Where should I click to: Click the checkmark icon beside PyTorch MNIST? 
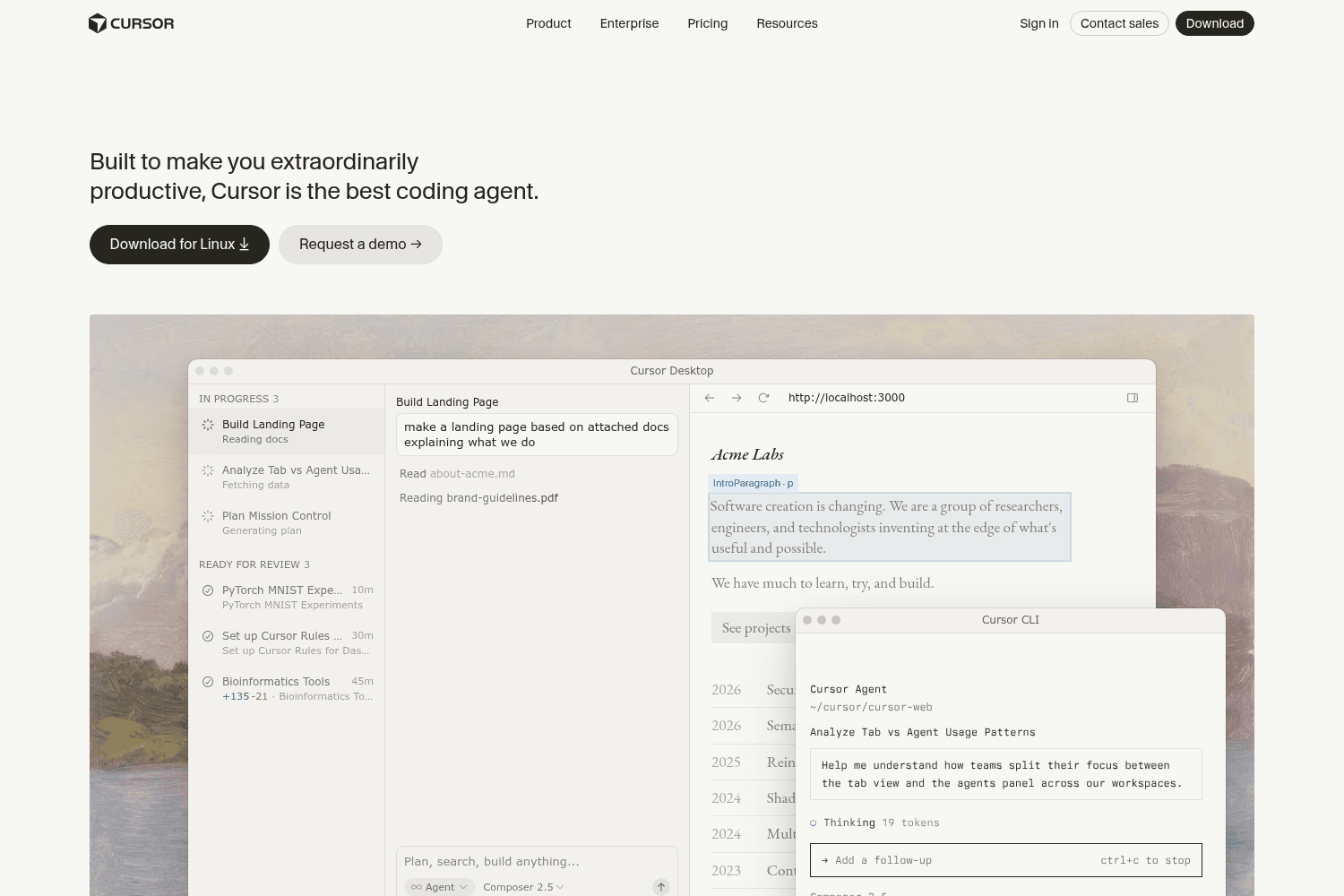click(x=208, y=590)
